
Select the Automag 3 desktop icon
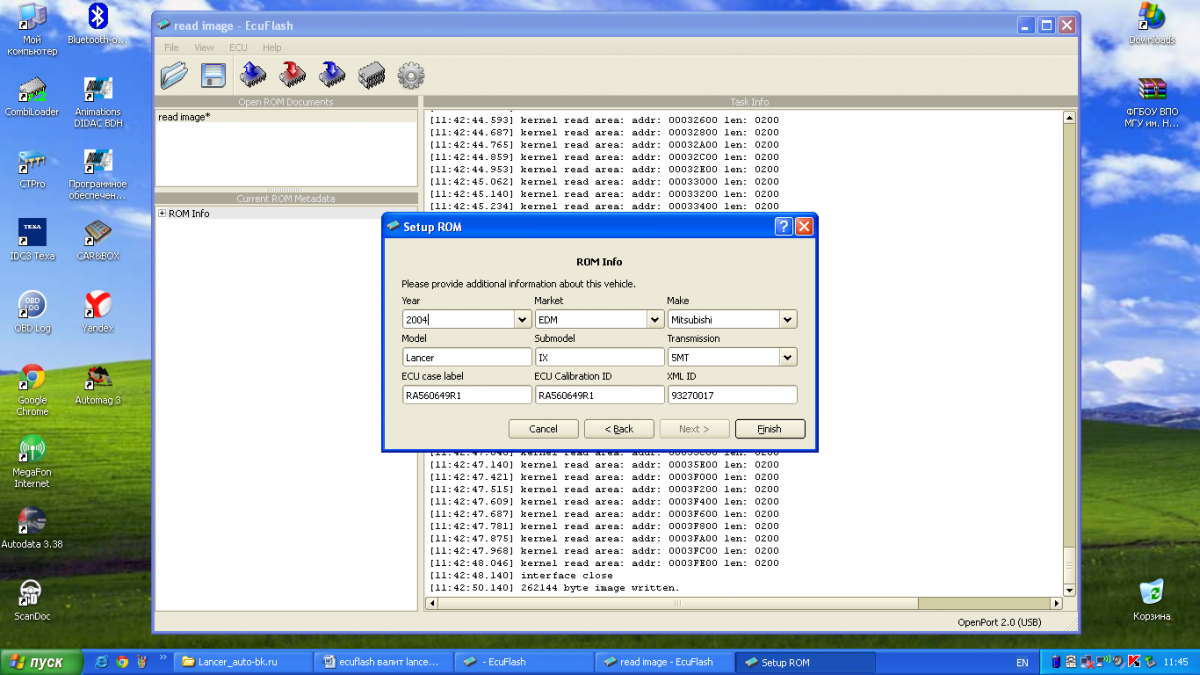click(97, 384)
